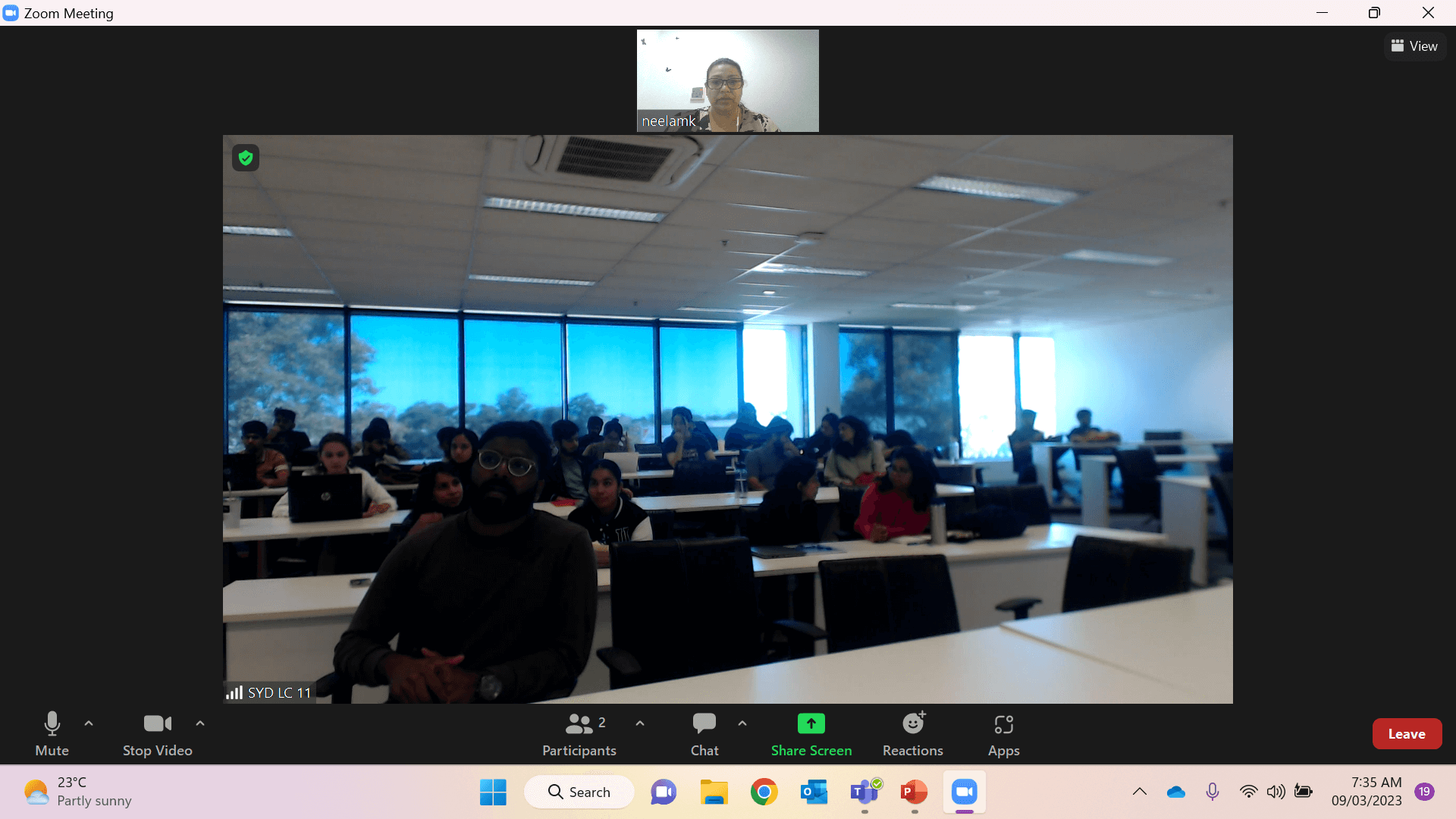Image resolution: width=1456 pixels, height=819 pixels.
Task: Click the Participants people icon
Action: [x=578, y=722]
